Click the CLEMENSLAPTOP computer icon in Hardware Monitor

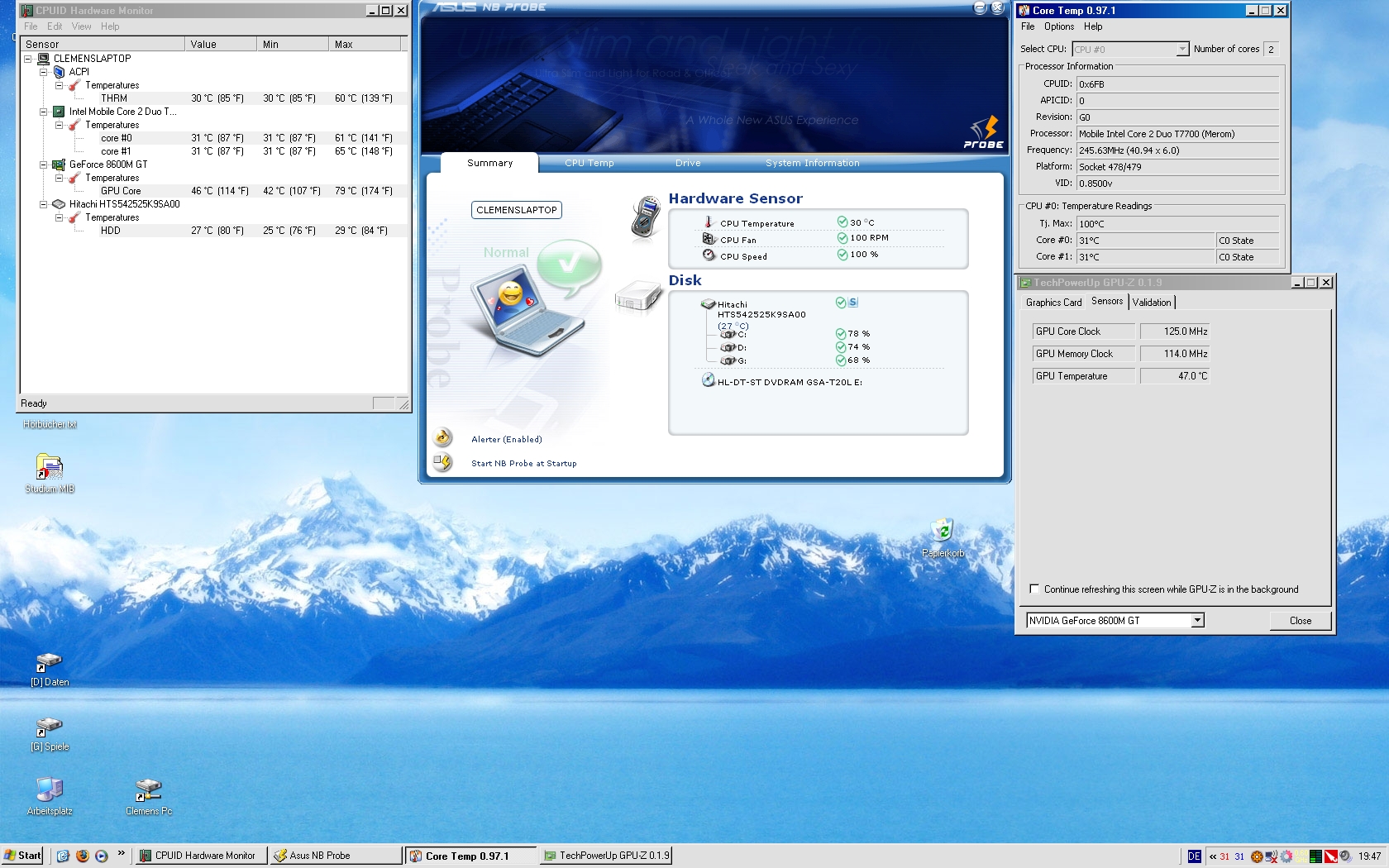click(43, 59)
